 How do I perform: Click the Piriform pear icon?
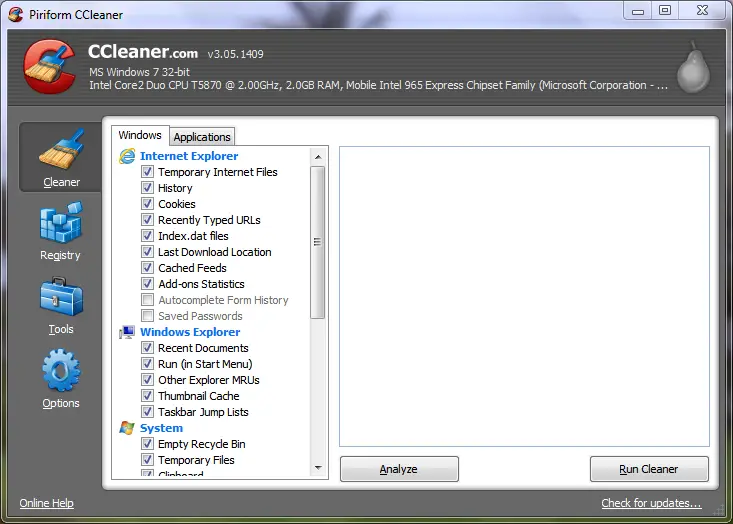click(x=694, y=67)
